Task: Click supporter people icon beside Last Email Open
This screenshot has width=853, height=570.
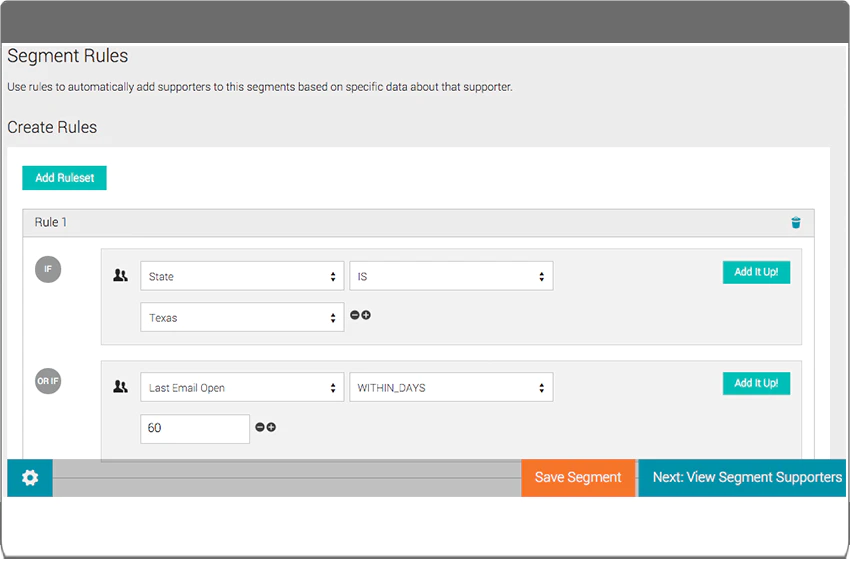Action: pos(120,387)
